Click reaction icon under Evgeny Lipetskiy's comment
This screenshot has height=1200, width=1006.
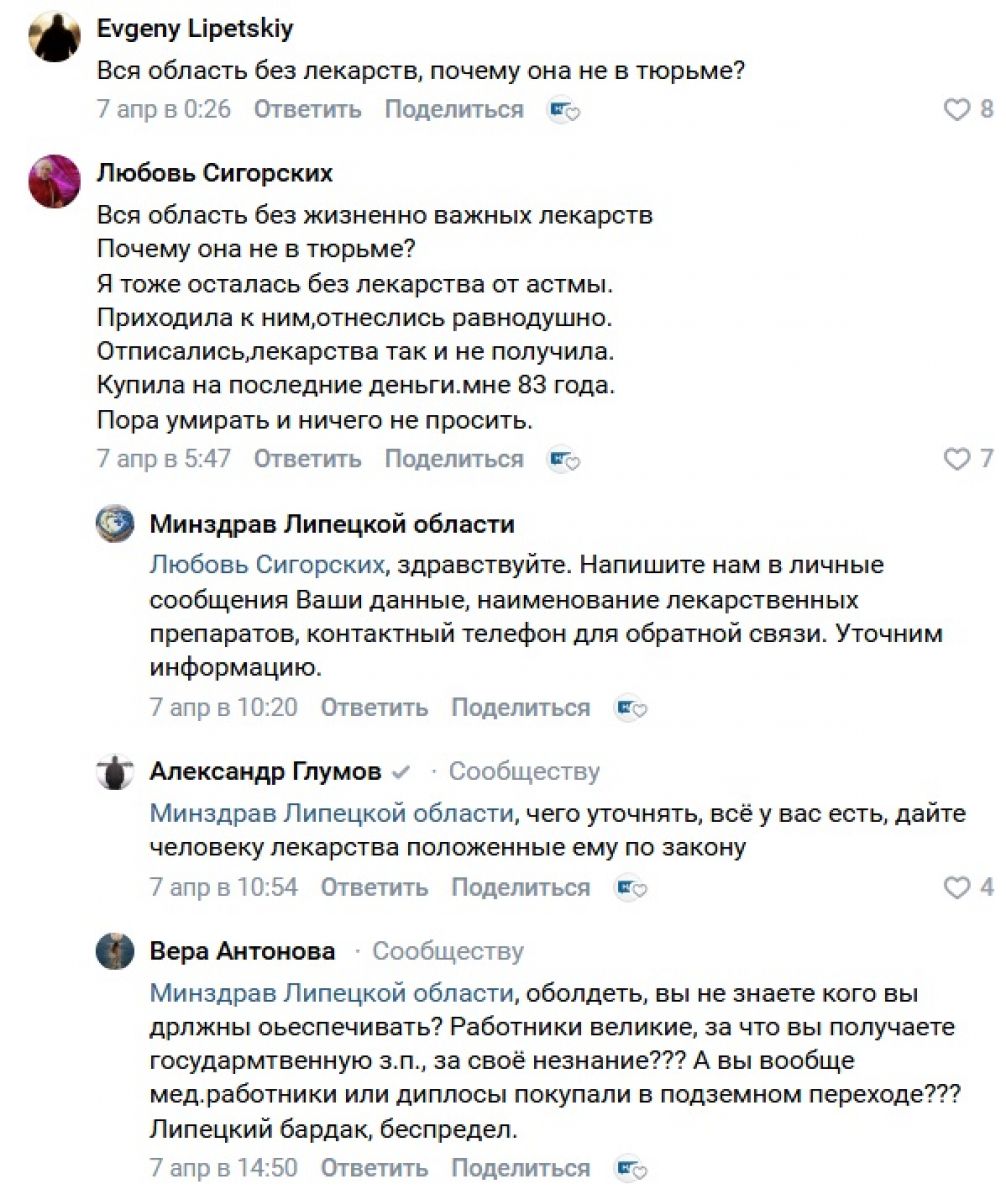pos(564,110)
